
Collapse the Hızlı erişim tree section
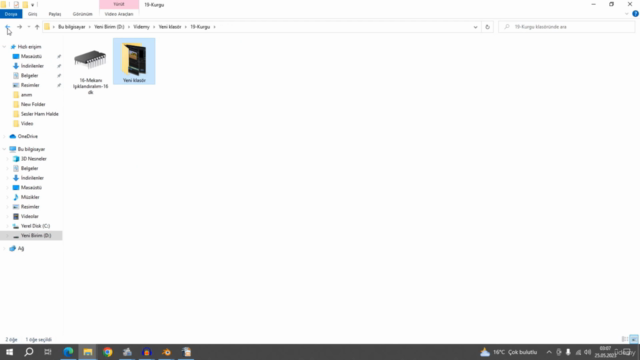click(4, 47)
